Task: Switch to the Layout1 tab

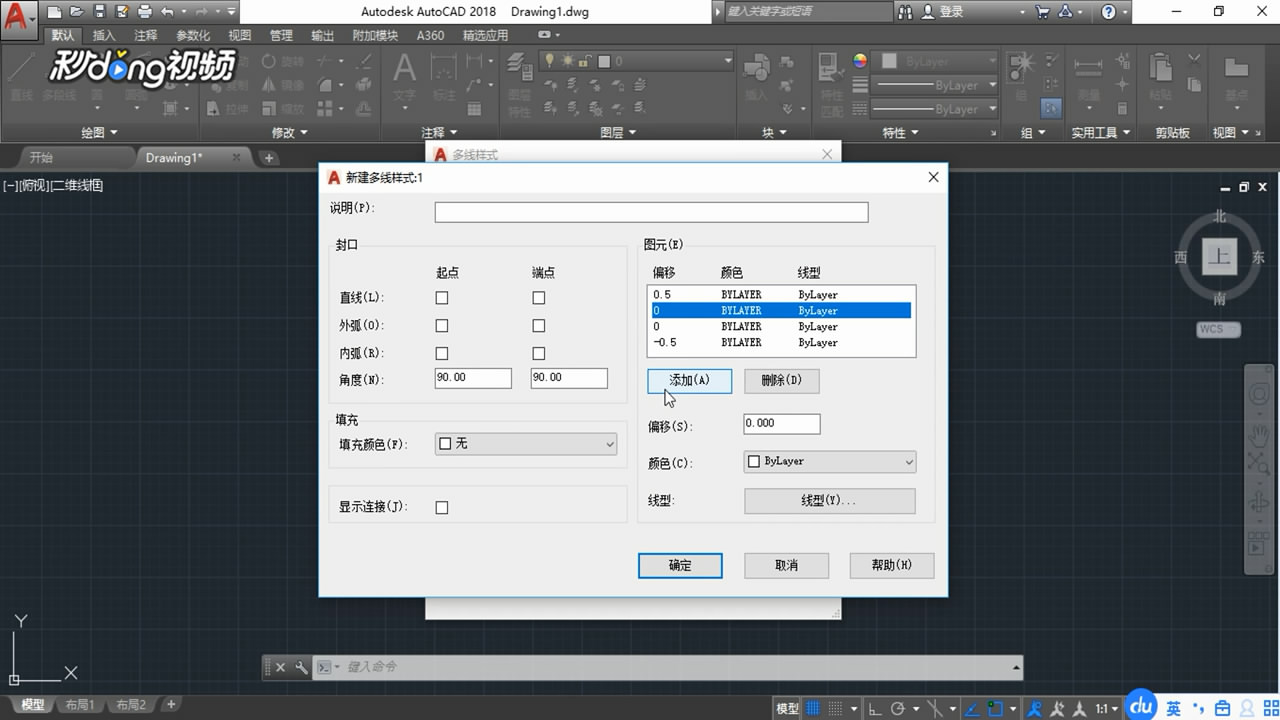Action: coord(80,706)
